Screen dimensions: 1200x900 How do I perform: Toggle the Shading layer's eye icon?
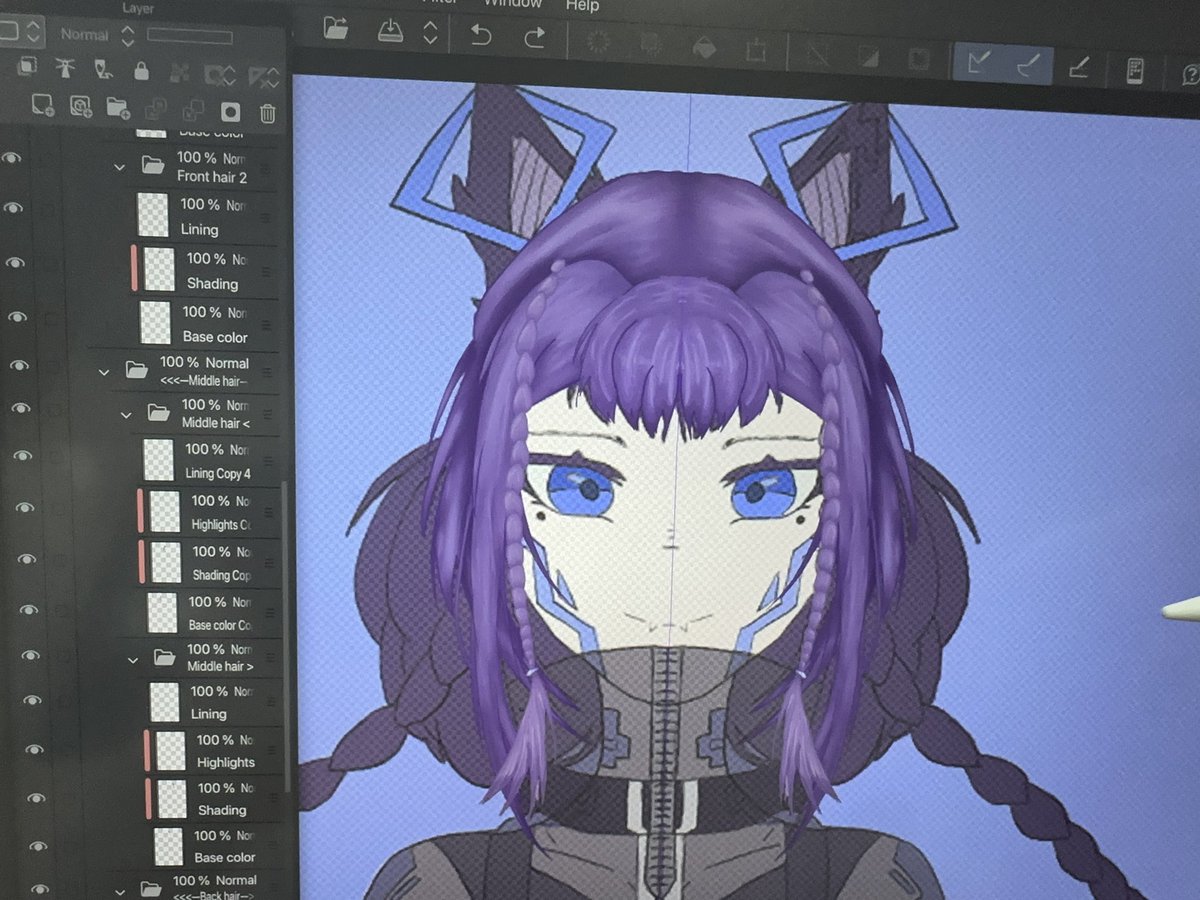pyautogui.click(x=15, y=262)
